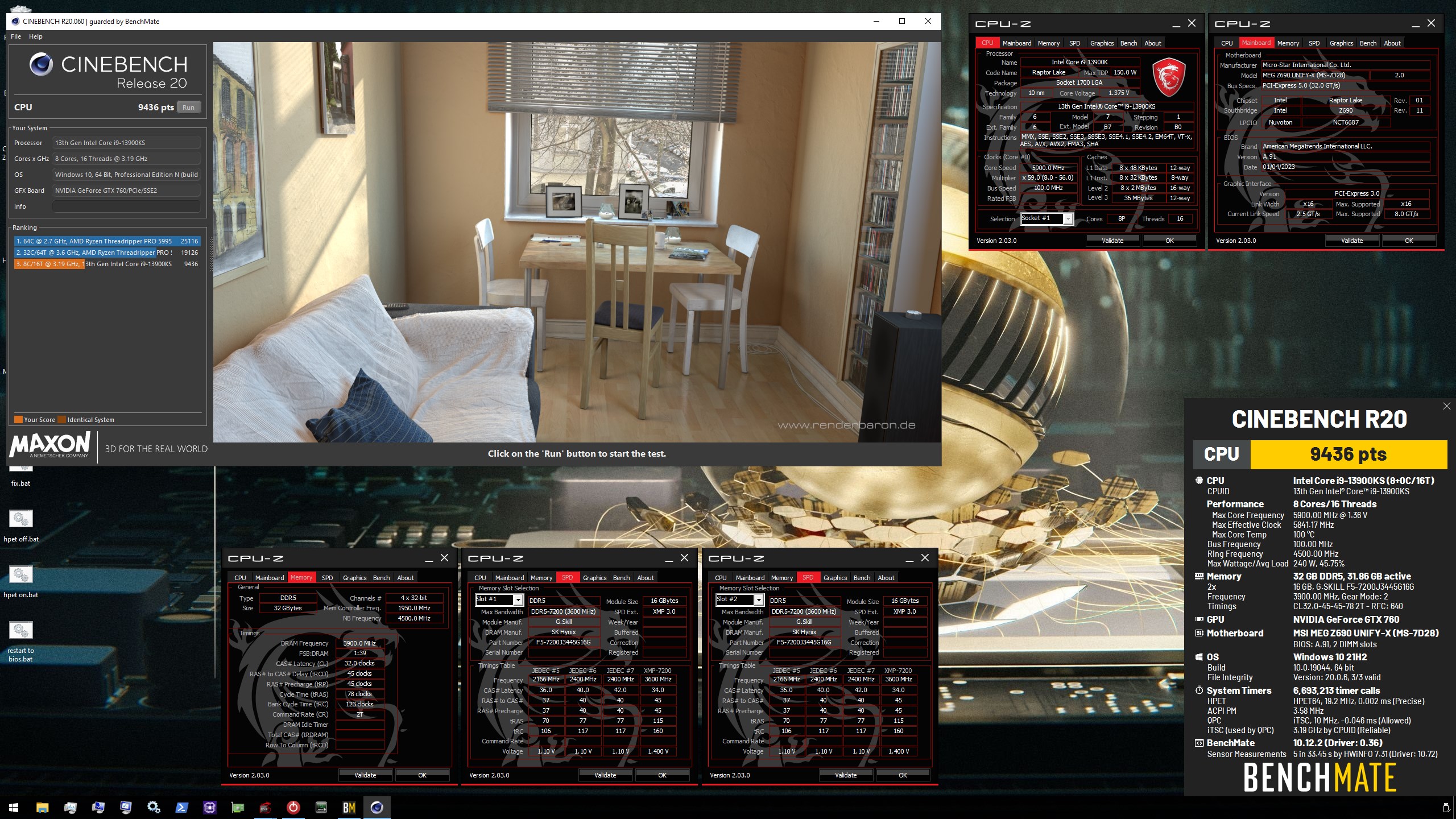
Task: Click the BIOS Version A.91 value
Action: coord(1345,157)
